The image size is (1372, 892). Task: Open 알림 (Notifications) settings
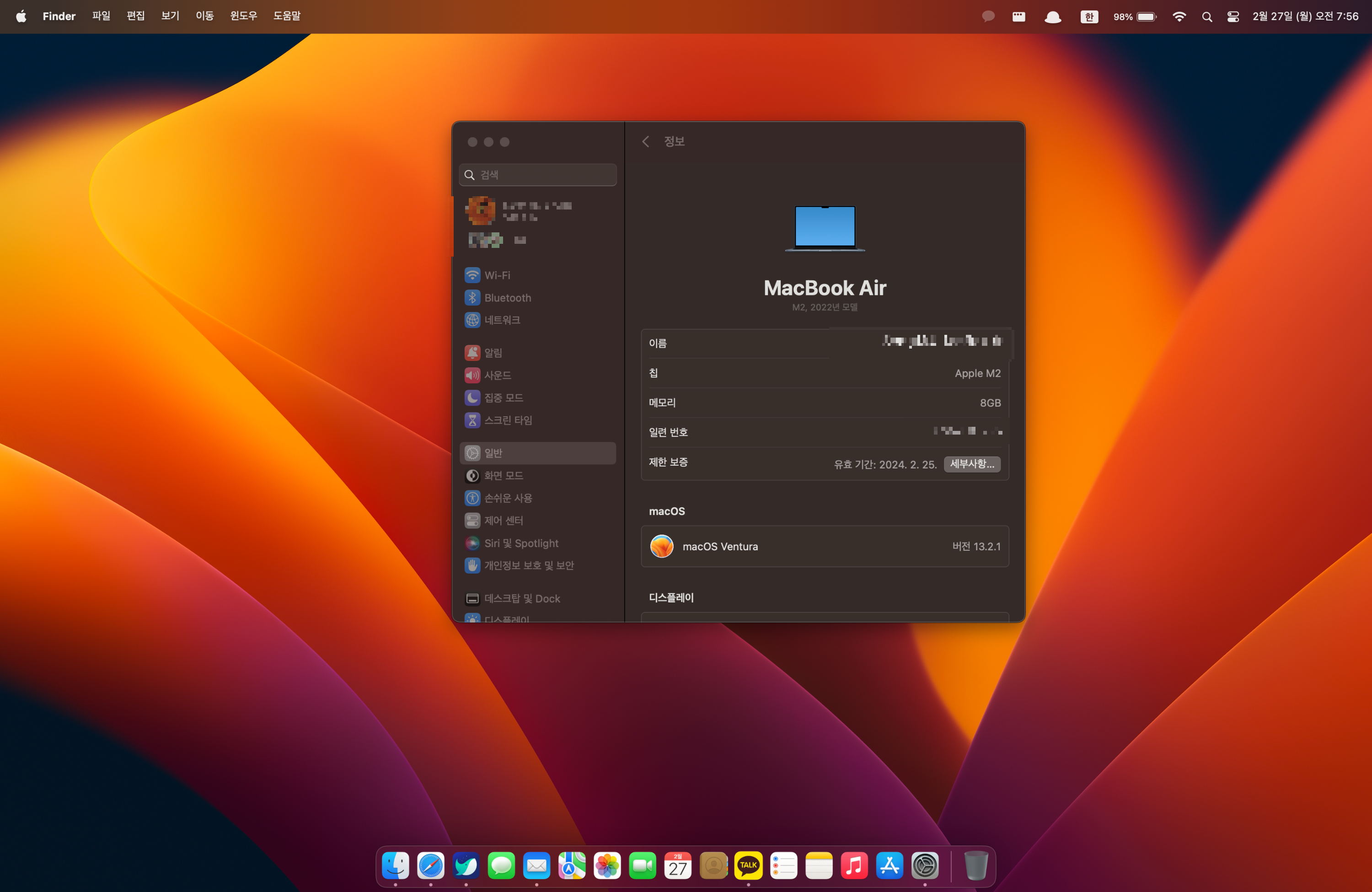coord(492,352)
